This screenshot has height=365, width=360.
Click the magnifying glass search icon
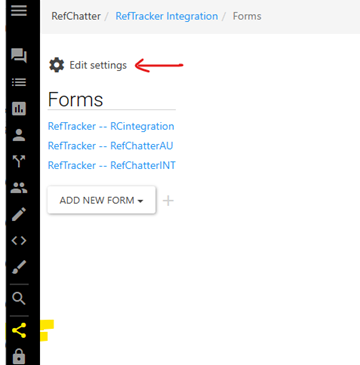[x=19, y=299]
